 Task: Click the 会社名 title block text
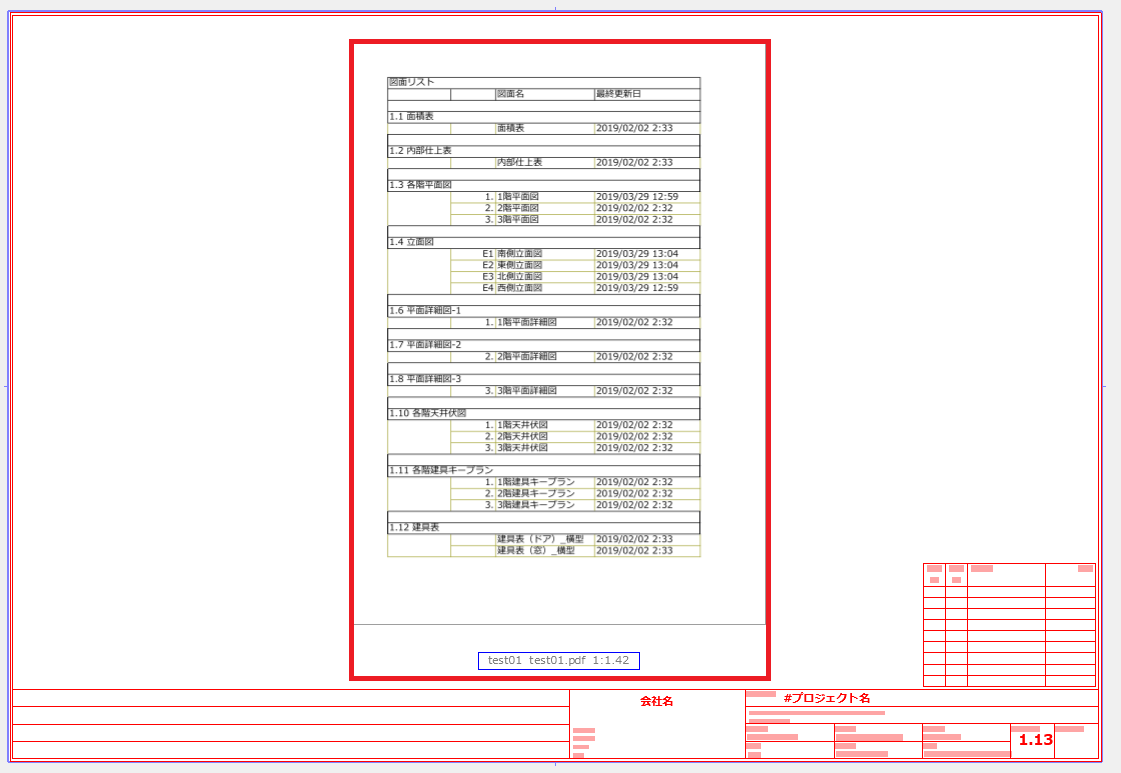pyautogui.click(x=656, y=701)
